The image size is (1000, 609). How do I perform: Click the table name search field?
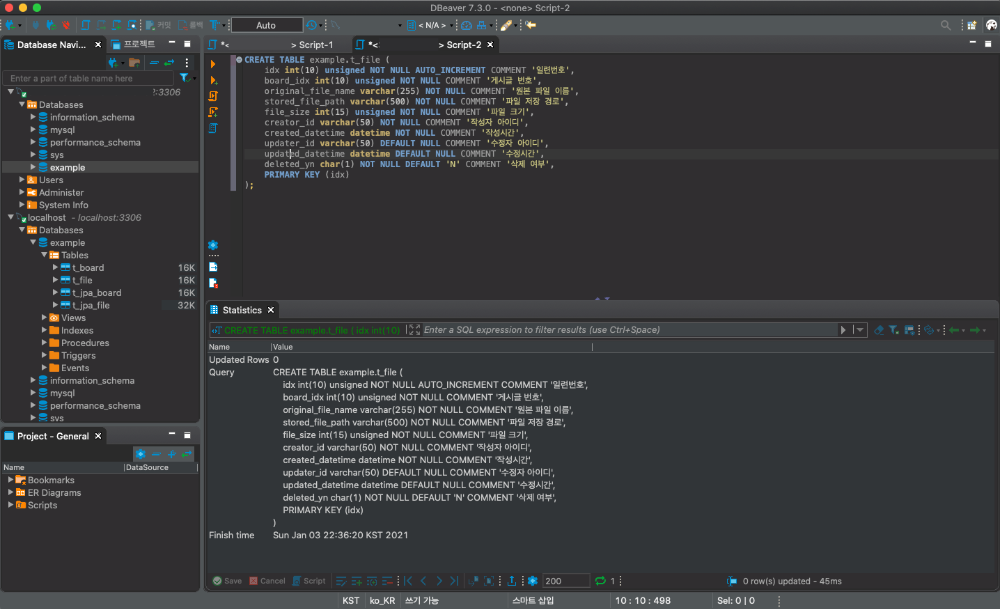pyautogui.click(x=89, y=78)
